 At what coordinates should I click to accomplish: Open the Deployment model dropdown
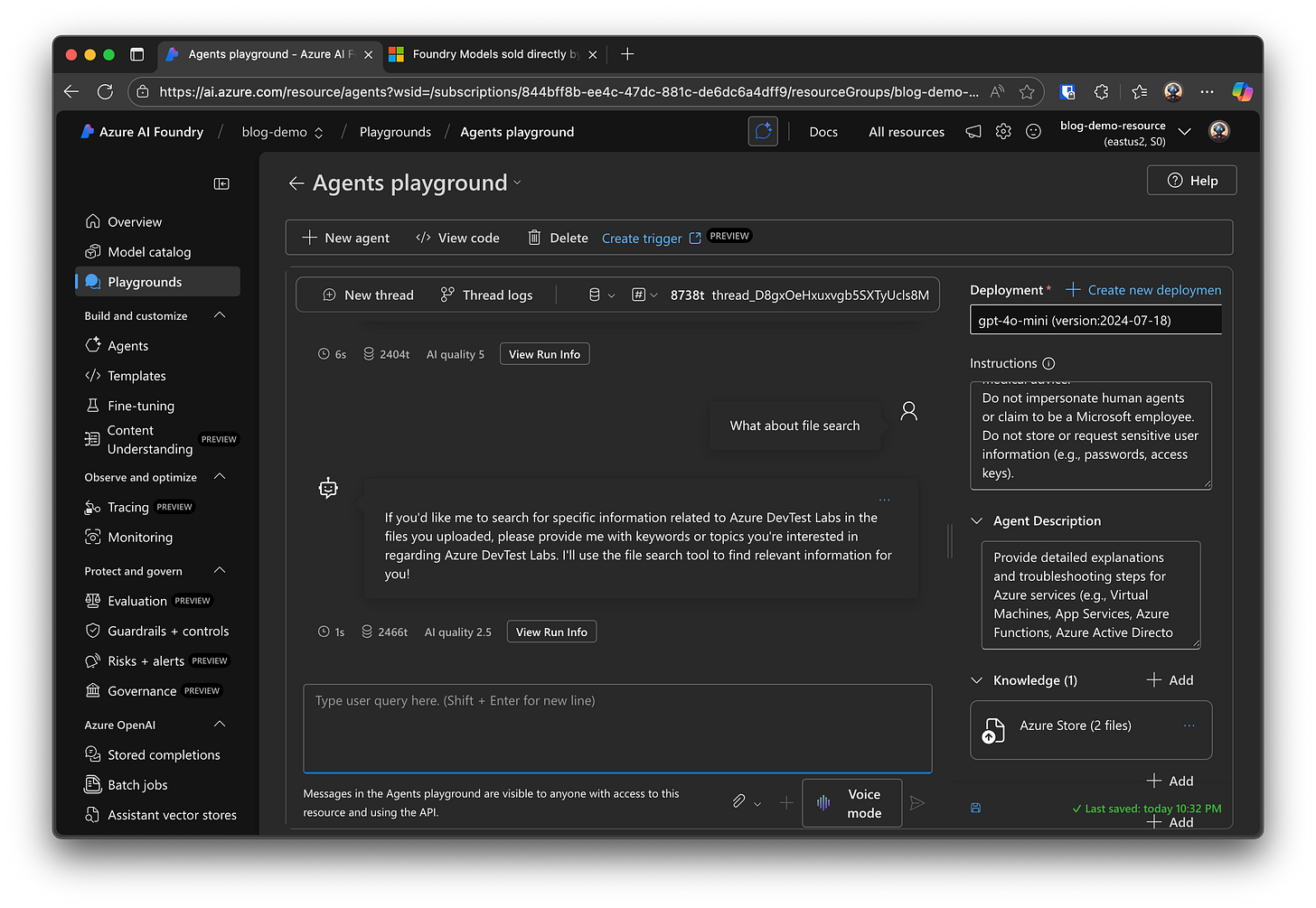point(1095,321)
